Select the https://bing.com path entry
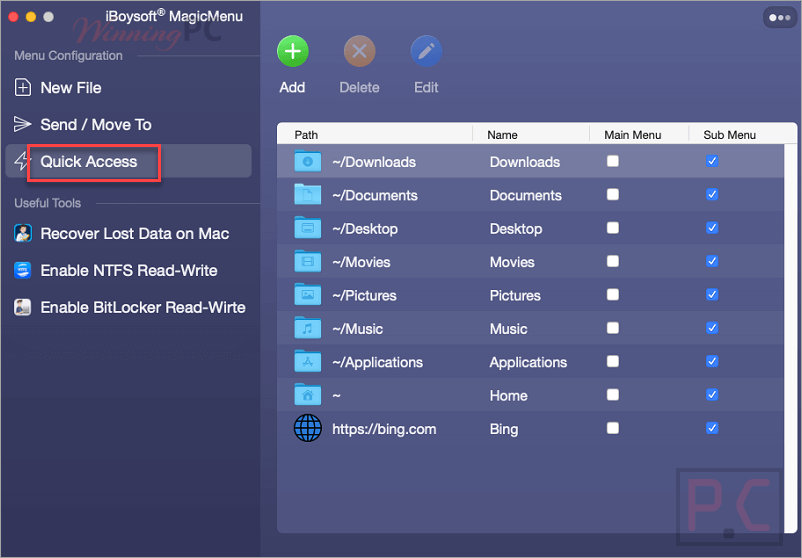Image resolution: width=802 pixels, height=558 pixels. [x=384, y=429]
